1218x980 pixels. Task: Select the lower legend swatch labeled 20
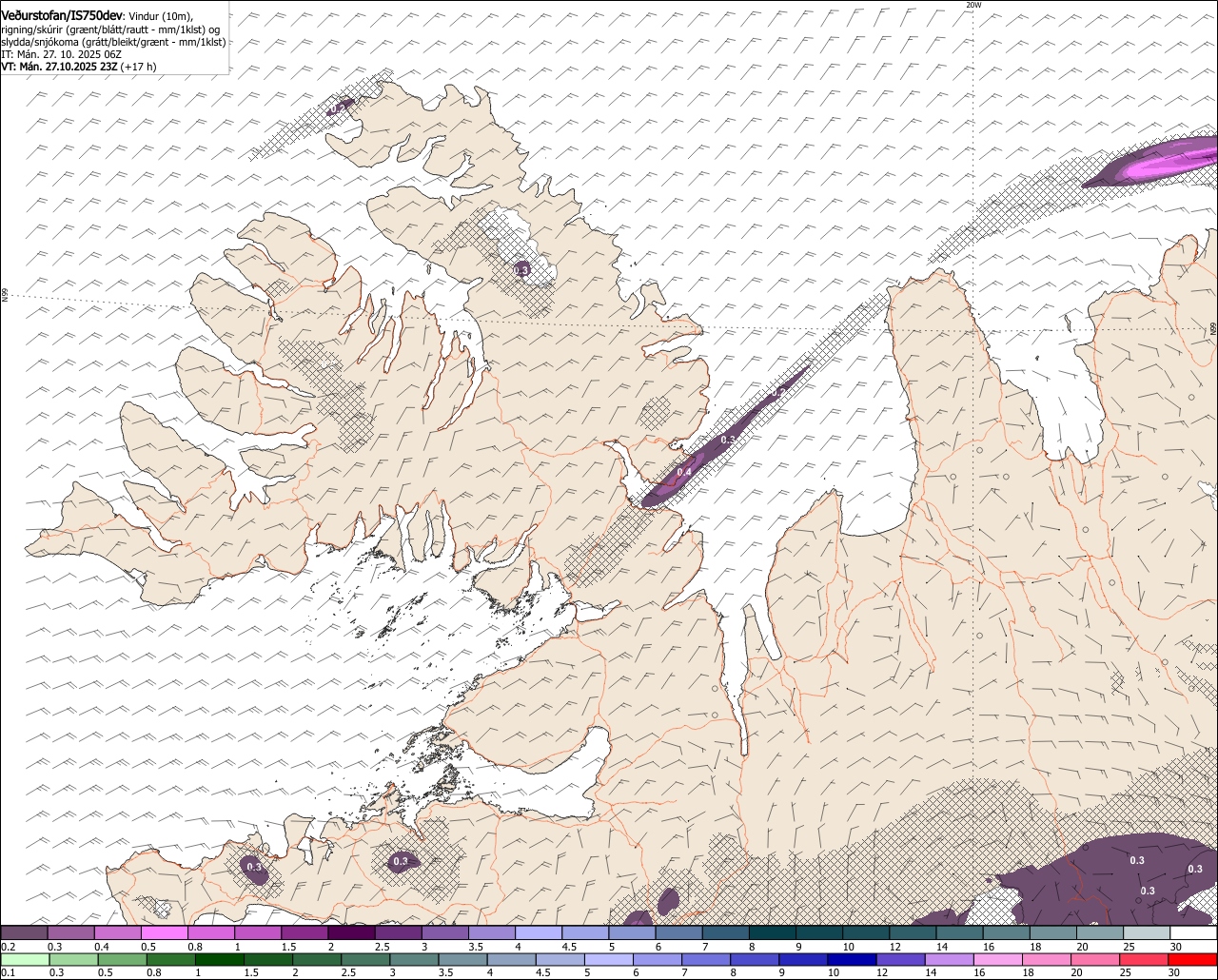[1096, 960]
